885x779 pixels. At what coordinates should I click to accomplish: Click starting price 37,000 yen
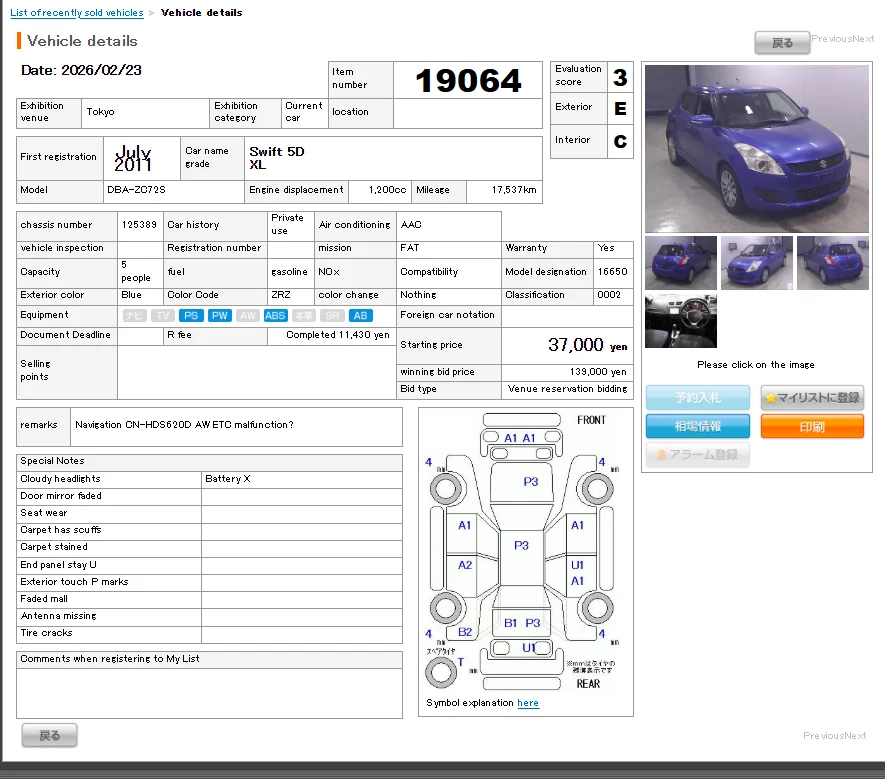588,345
